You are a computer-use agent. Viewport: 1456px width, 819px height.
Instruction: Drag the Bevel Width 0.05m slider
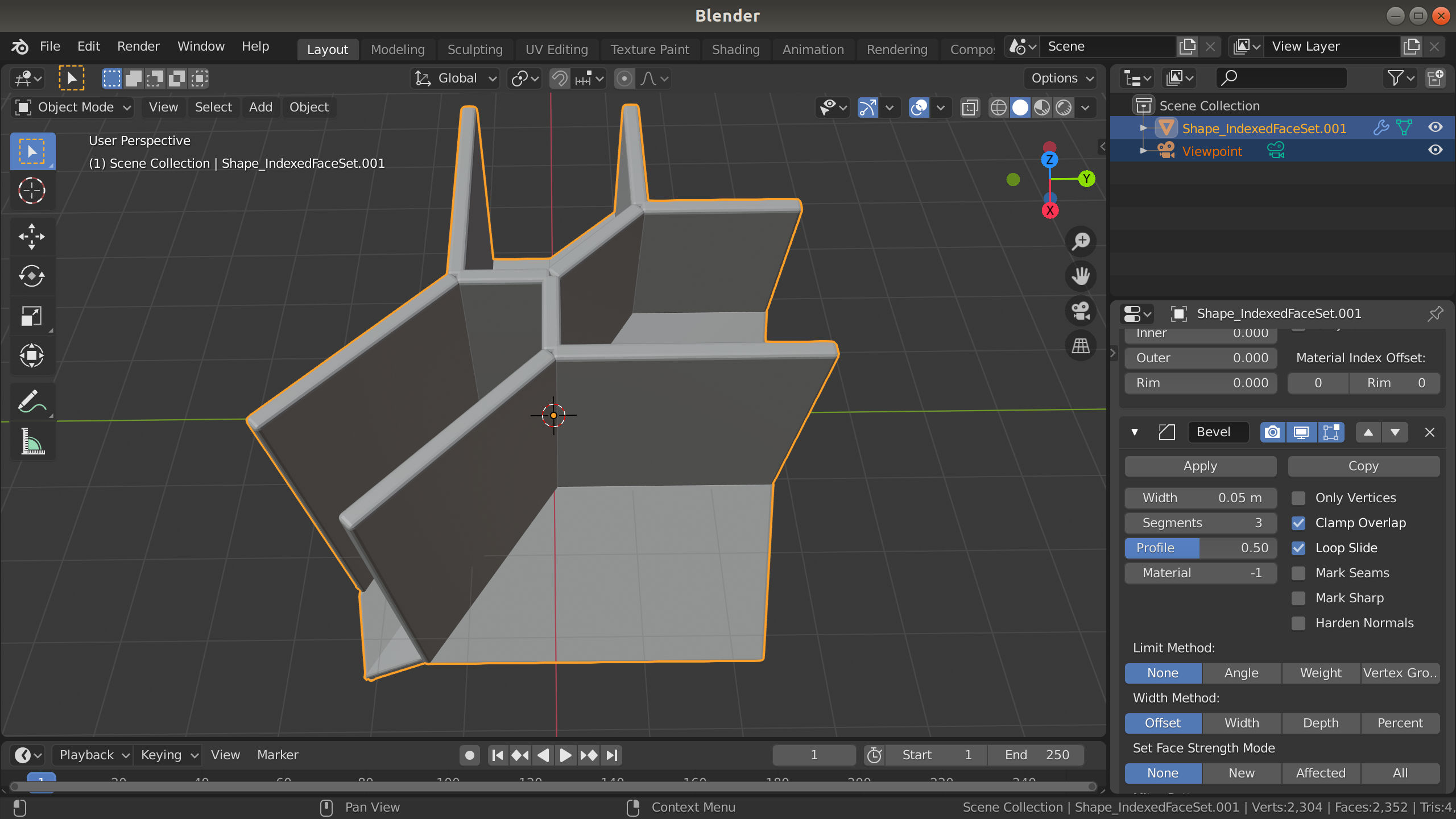click(1200, 497)
